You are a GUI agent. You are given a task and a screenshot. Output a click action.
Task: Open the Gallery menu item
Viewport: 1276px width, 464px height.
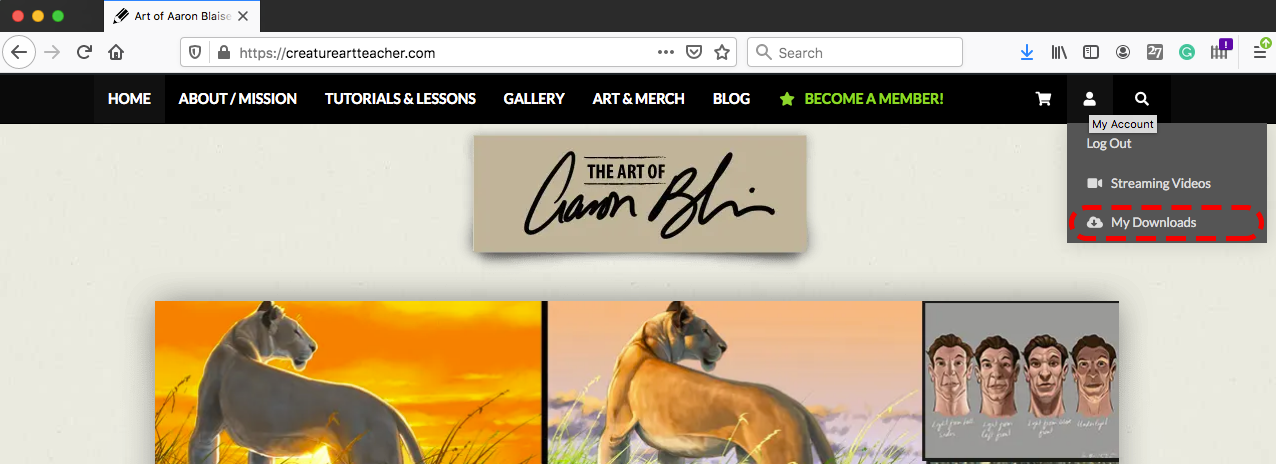(x=534, y=99)
